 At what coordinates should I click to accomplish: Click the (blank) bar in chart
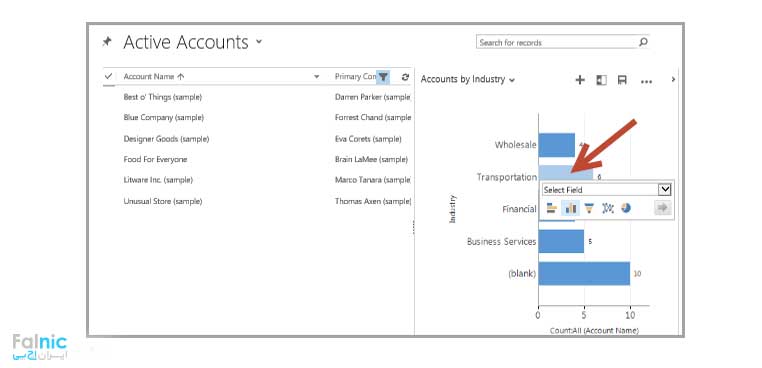[x=584, y=274]
